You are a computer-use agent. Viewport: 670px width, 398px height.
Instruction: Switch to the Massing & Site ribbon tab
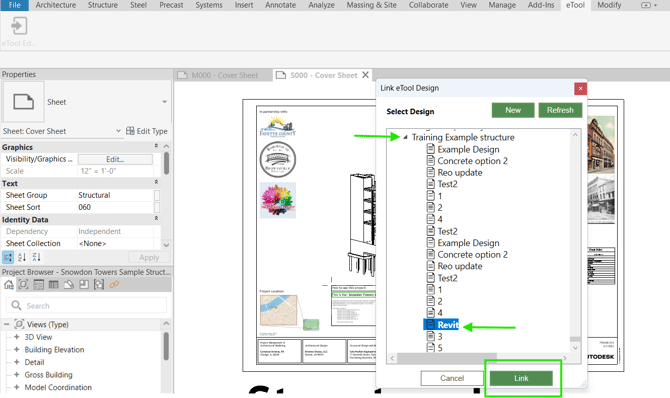click(x=371, y=5)
